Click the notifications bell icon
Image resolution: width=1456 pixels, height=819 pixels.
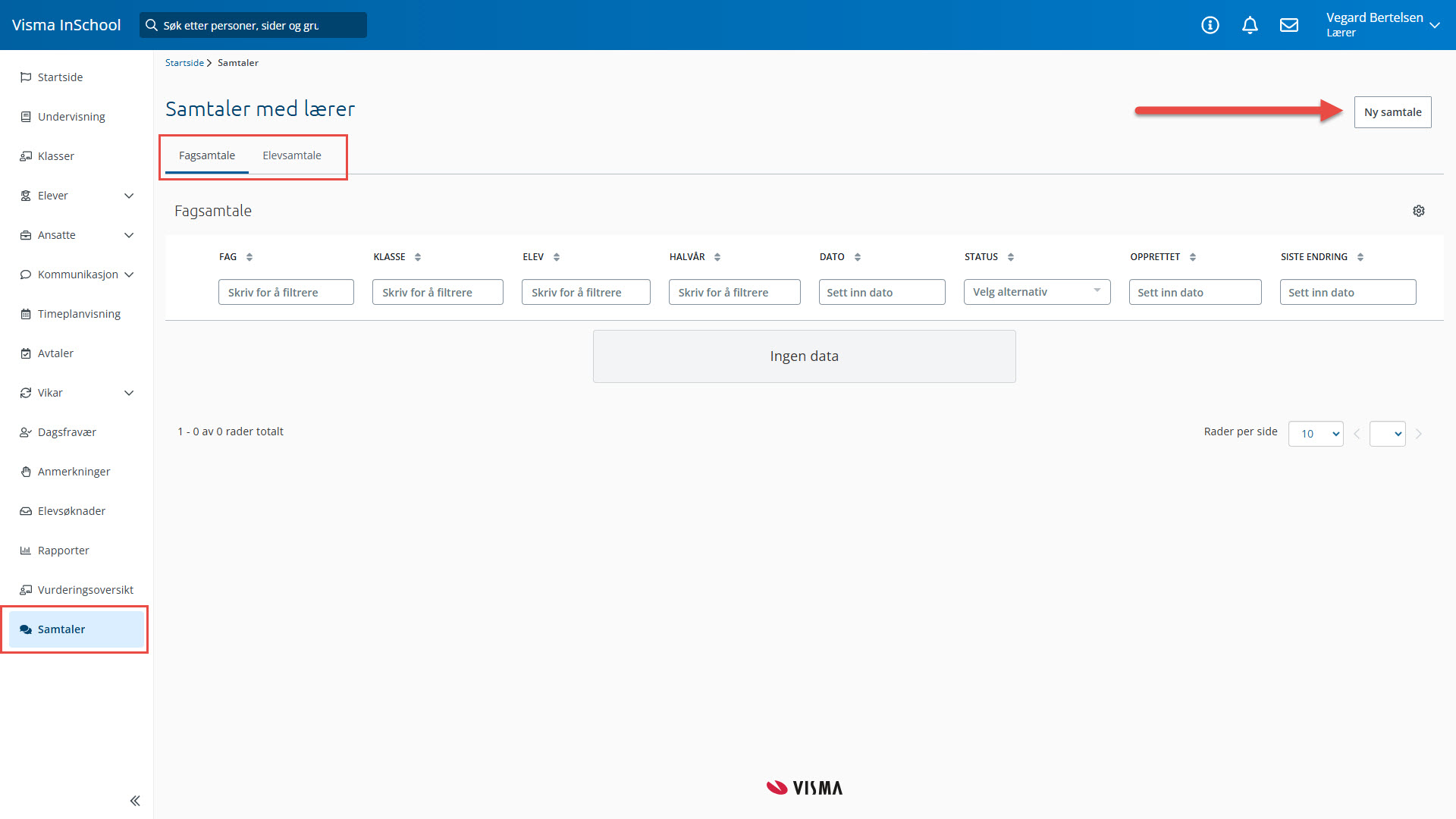coord(1250,25)
